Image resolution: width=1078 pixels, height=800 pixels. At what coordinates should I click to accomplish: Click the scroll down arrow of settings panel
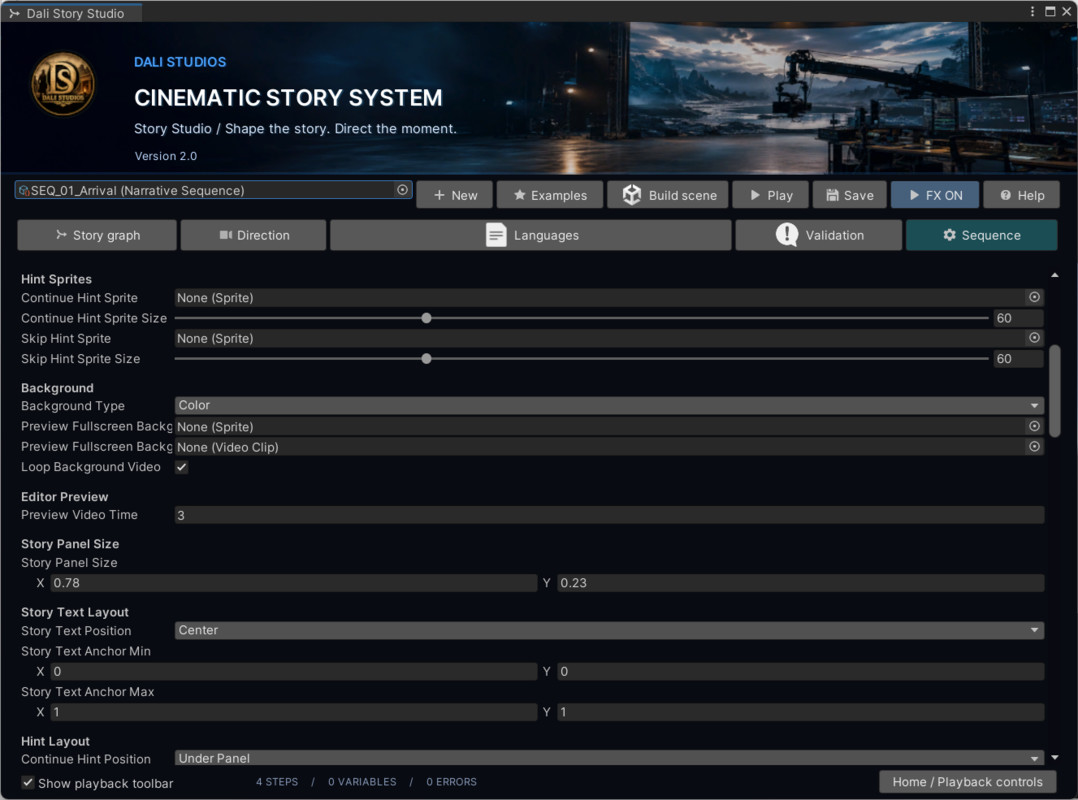(1055, 757)
